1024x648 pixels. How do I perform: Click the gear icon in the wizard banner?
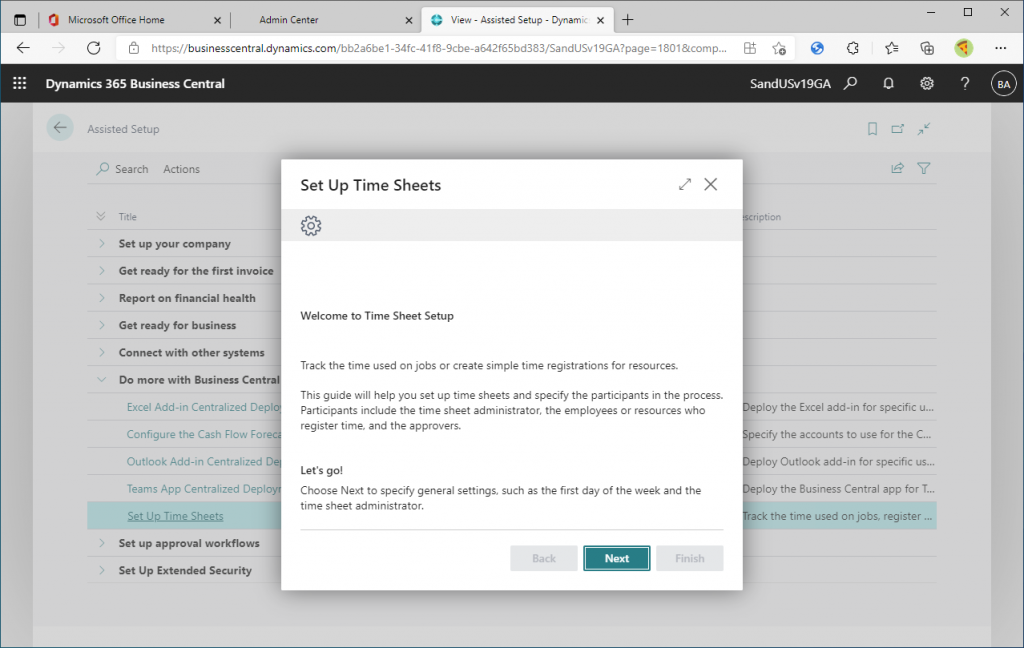coord(311,225)
